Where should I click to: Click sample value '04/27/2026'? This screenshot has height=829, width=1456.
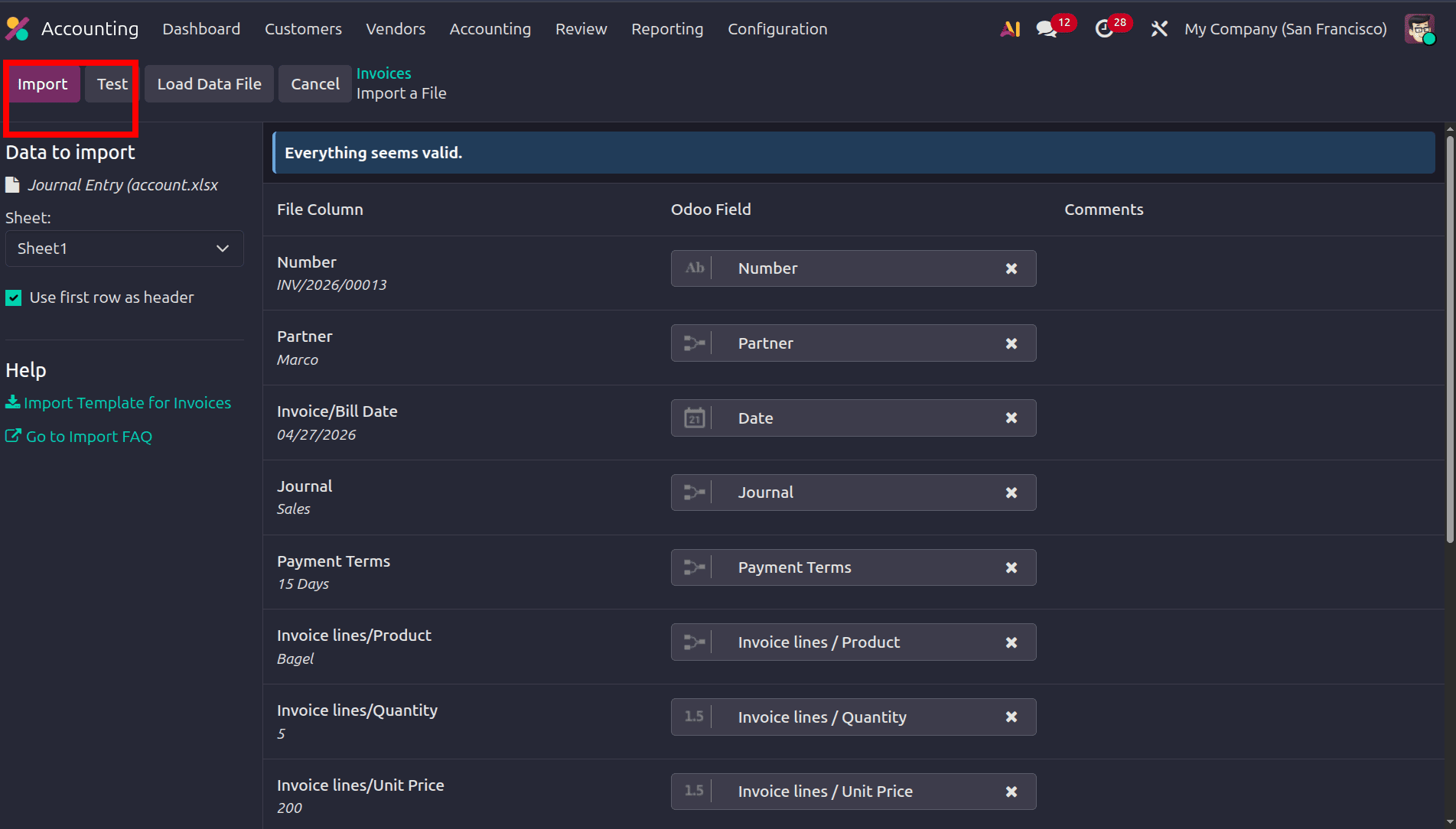coord(316,435)
